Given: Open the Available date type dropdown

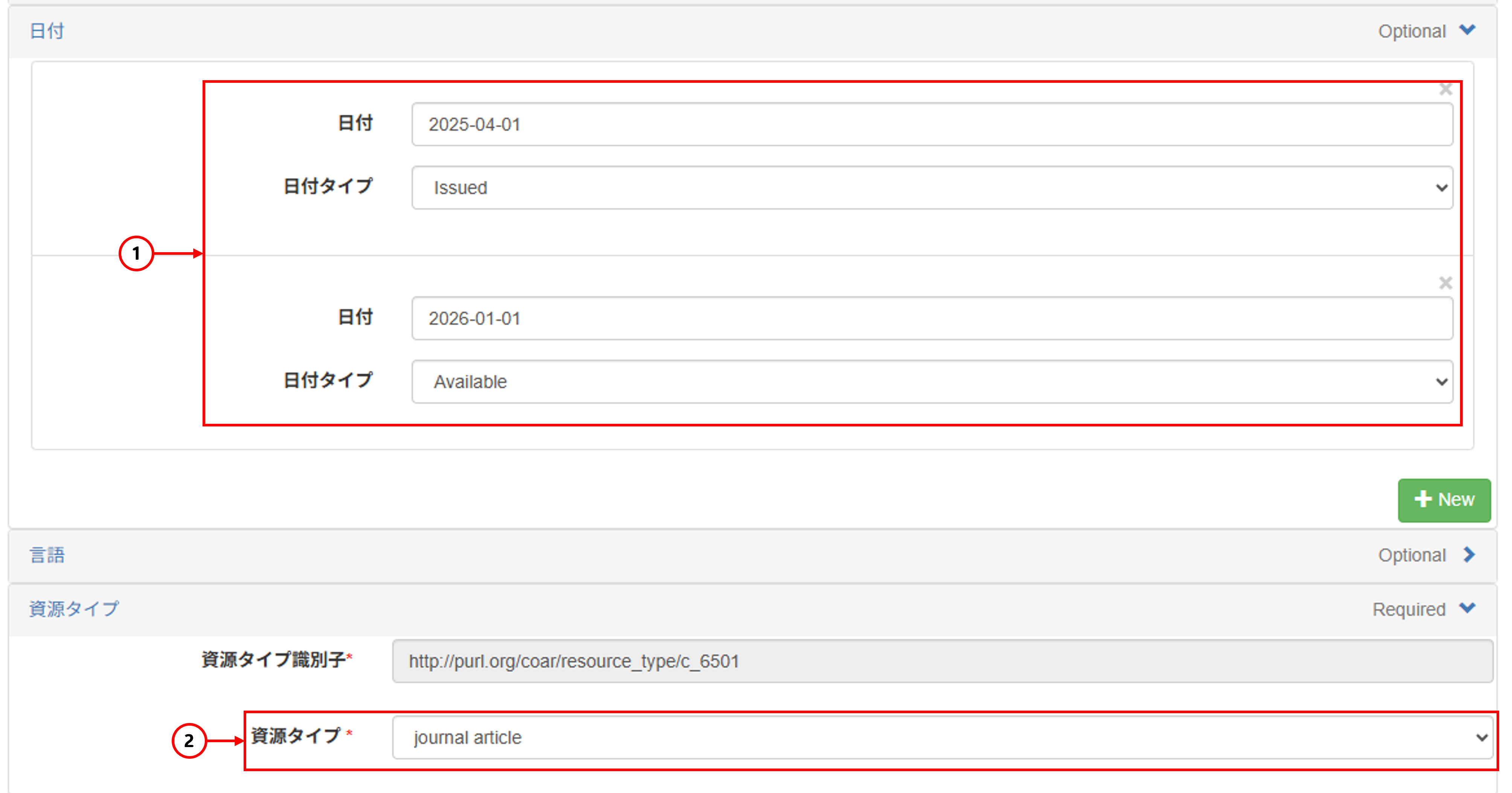Looking at the screenshot, I should pos(932,382).
